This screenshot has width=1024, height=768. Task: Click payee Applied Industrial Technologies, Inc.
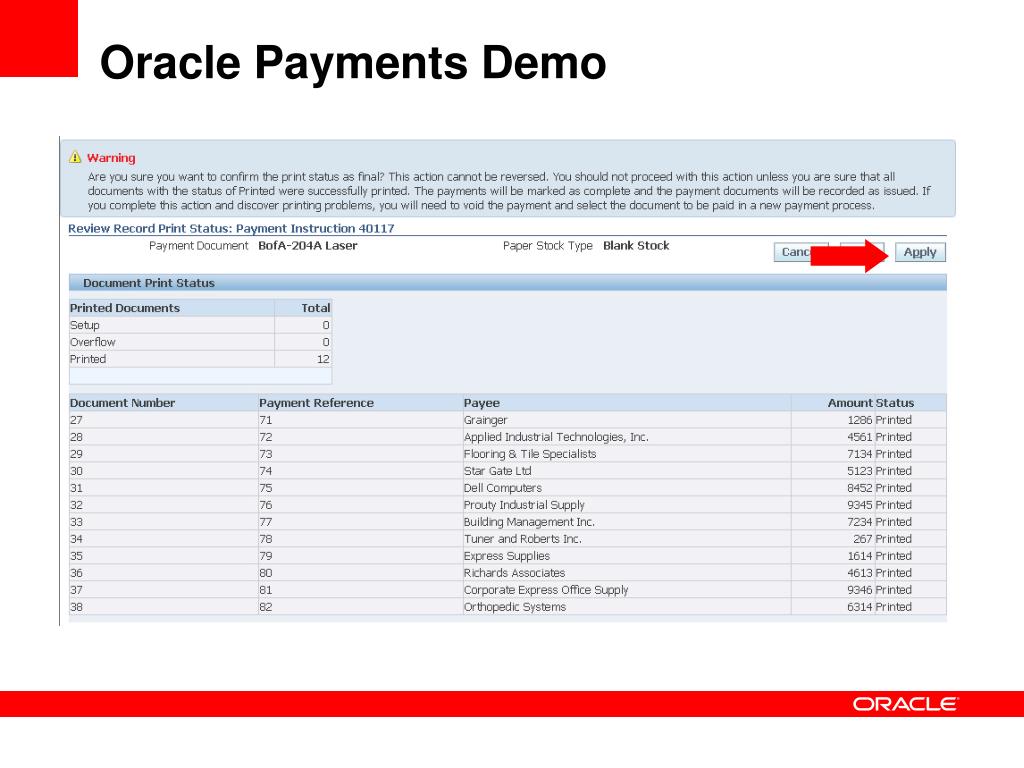coord(556,437)
